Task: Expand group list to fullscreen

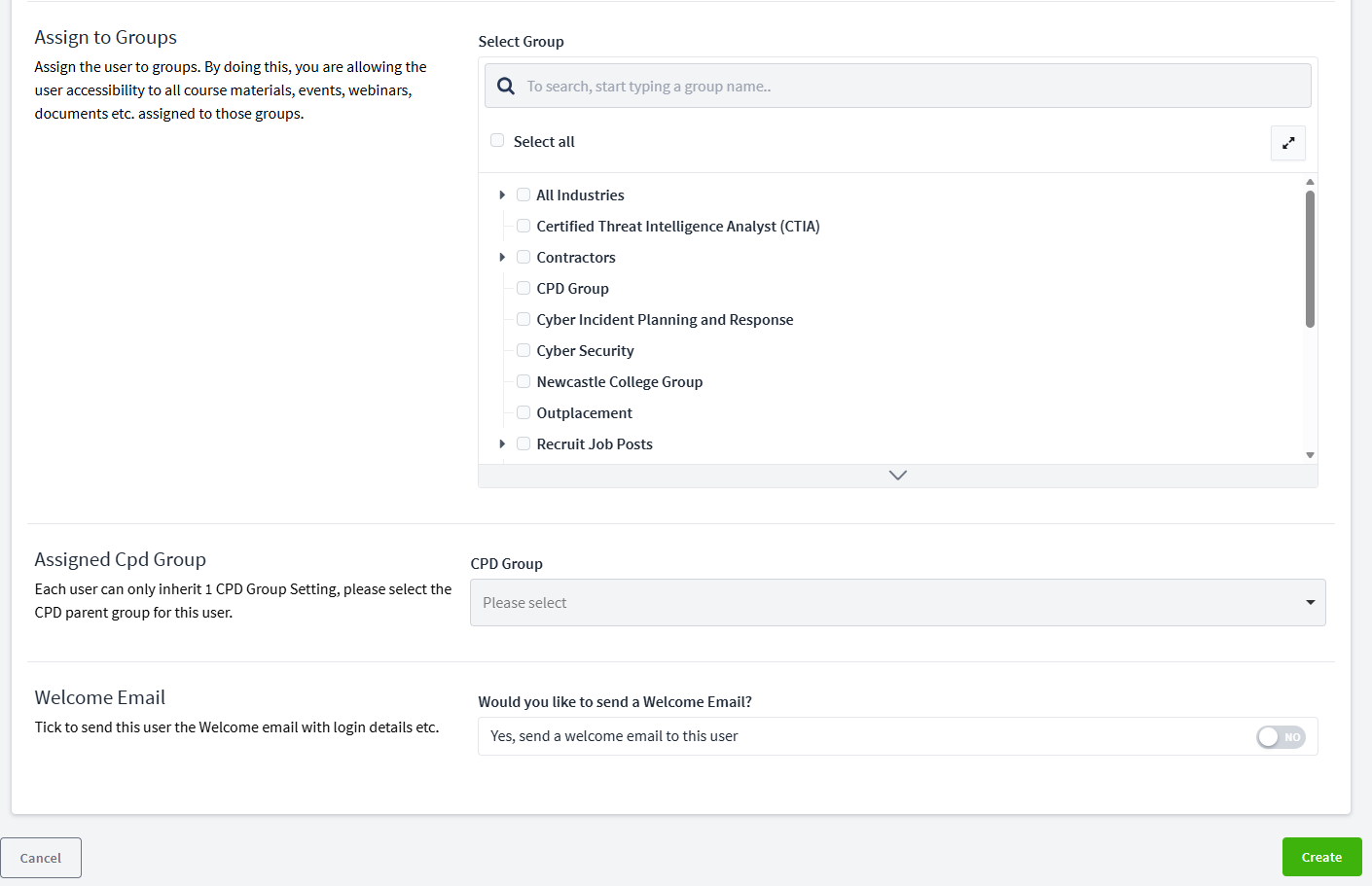Action: pyautogui.click(x=1288, y=143)
